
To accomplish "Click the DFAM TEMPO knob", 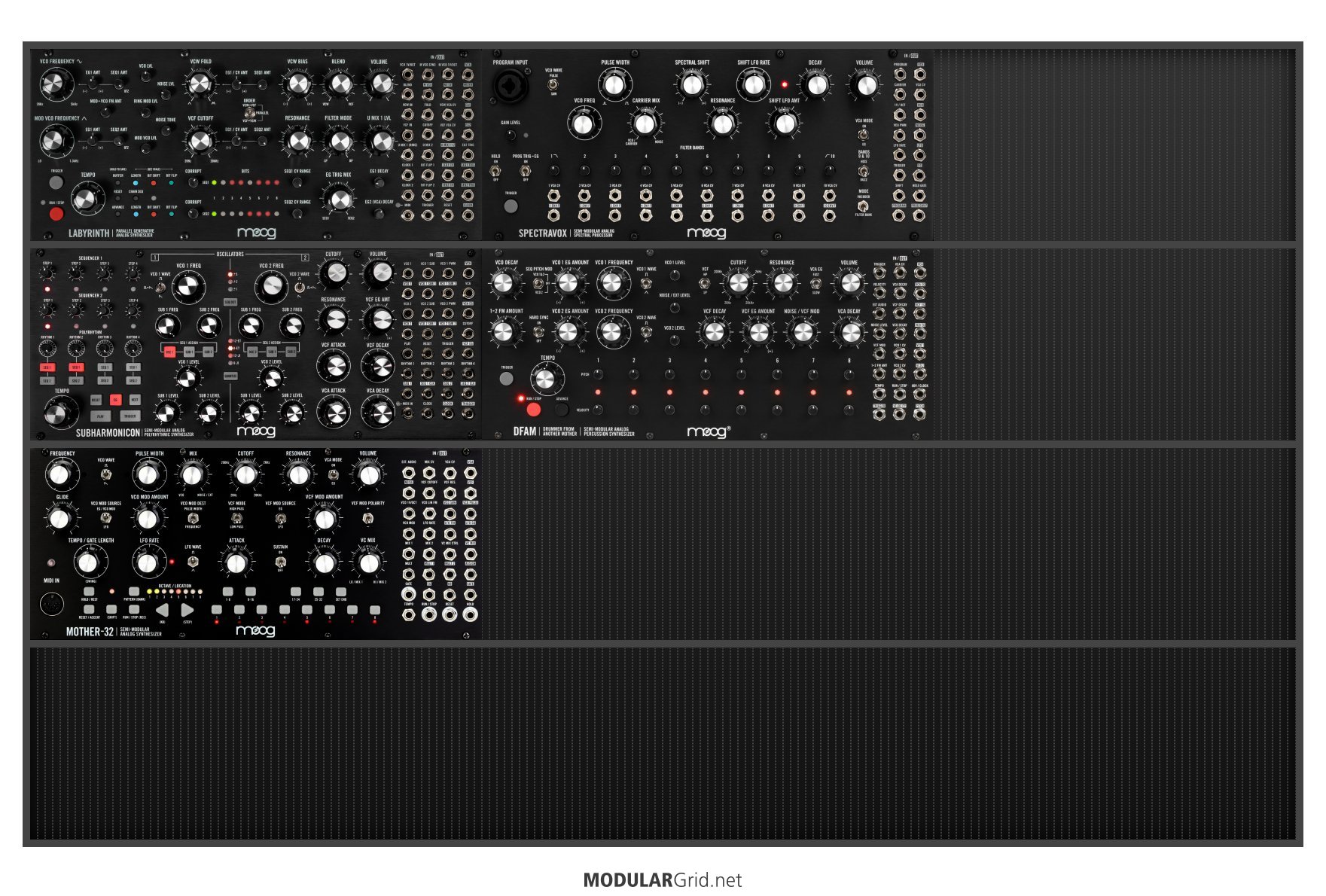I will tap(547, 378).
